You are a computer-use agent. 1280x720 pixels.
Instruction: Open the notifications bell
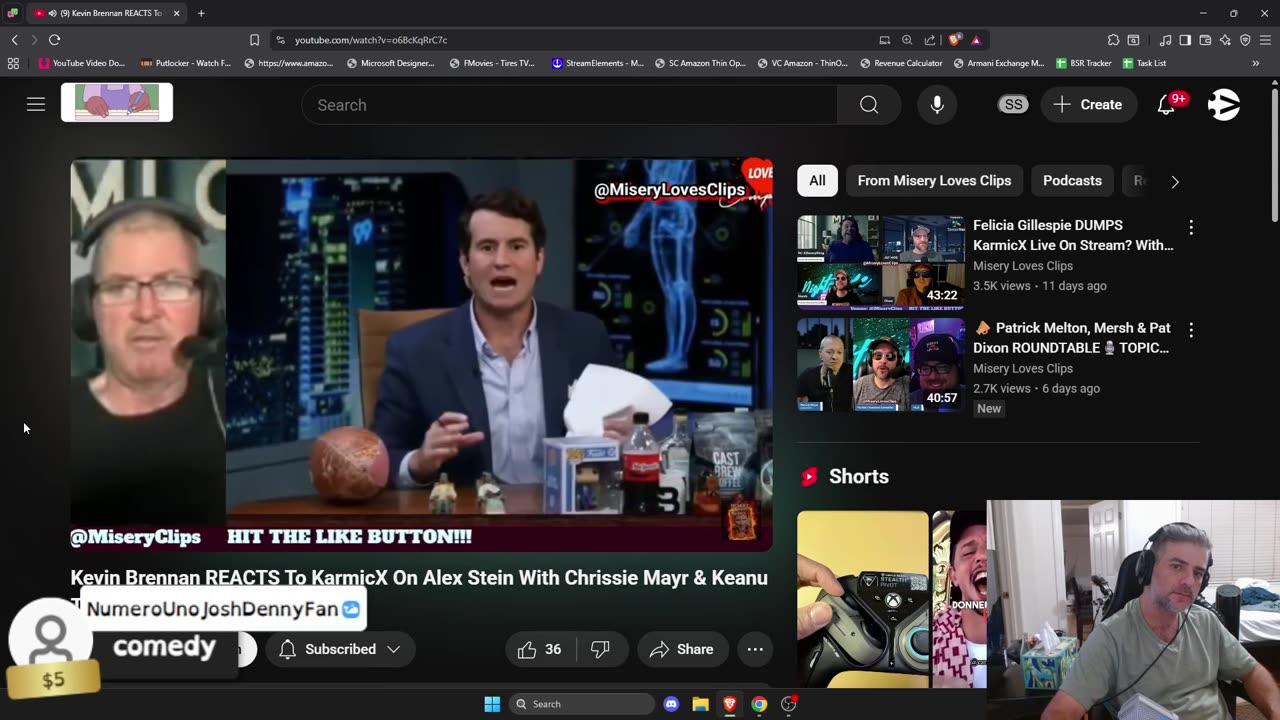(x=1166, y=104)
